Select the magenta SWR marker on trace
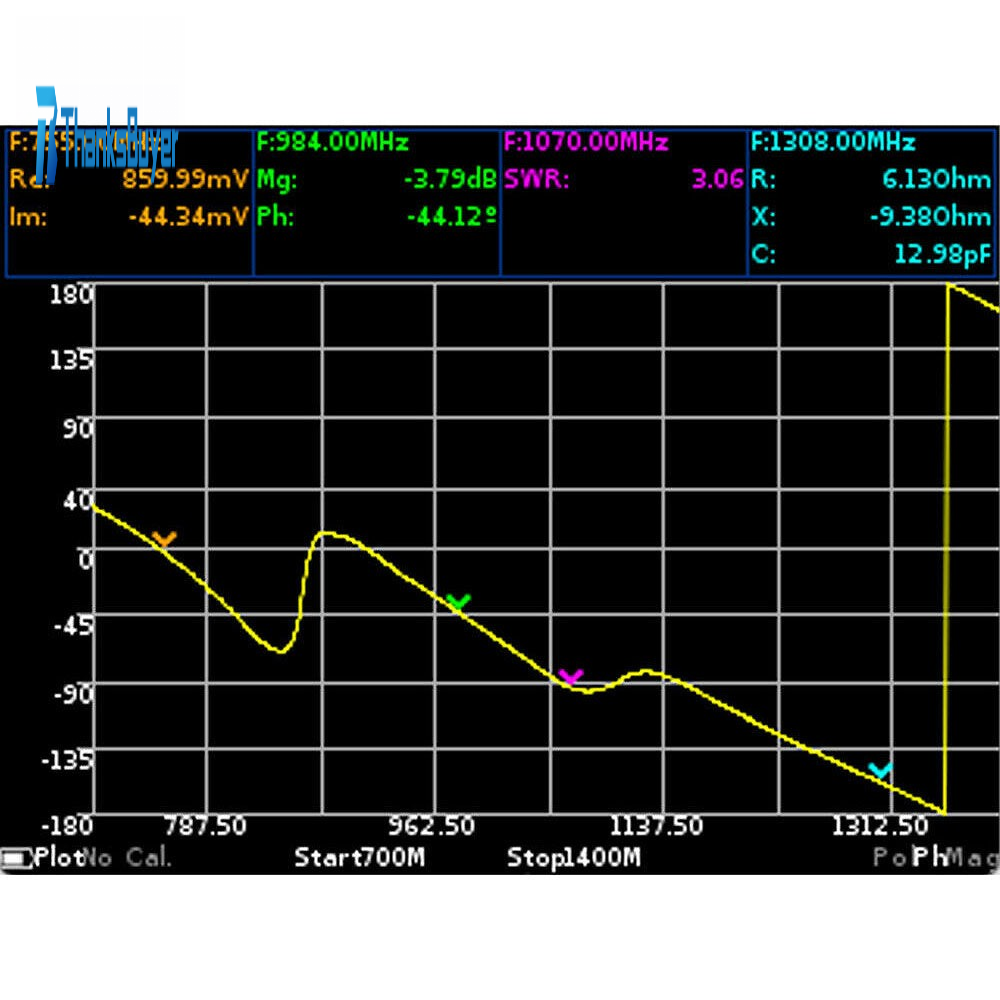Viewport: 1000px width, 1000px height. coord(571,677)
